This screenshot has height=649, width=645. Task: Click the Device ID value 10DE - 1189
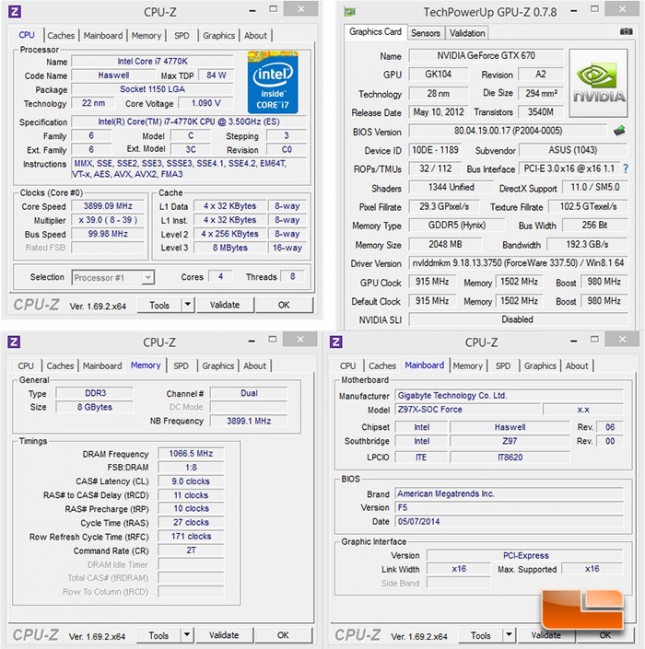[x=435, y=150]
